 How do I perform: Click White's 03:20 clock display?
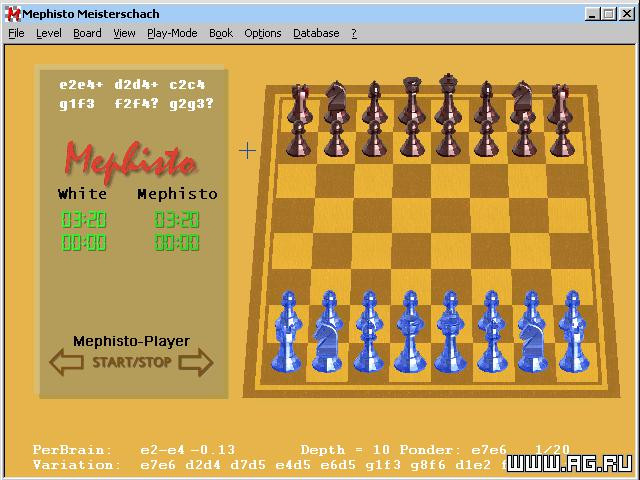click(x=84, y=219)
